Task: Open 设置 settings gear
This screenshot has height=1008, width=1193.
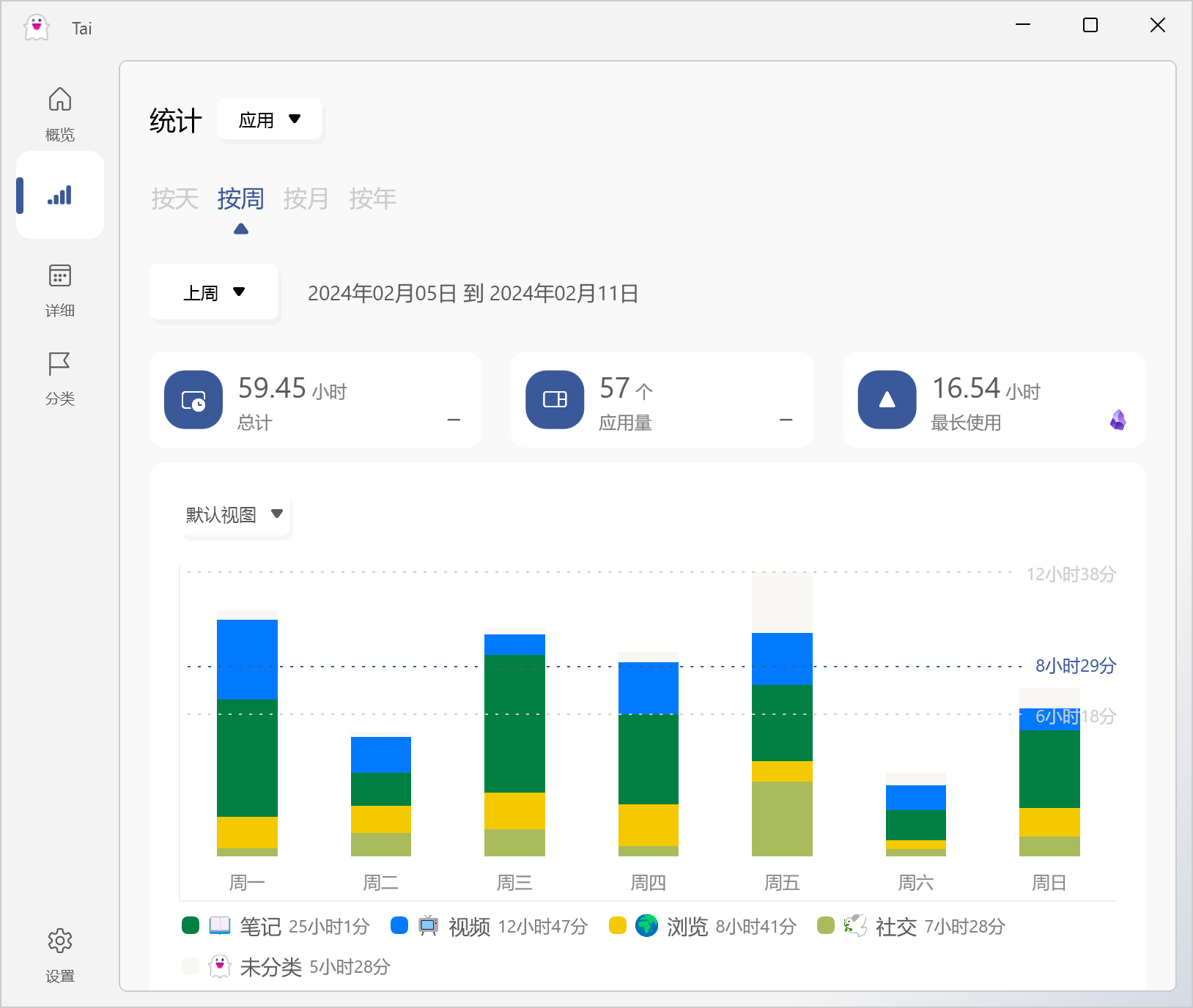Action: [60, 955]
